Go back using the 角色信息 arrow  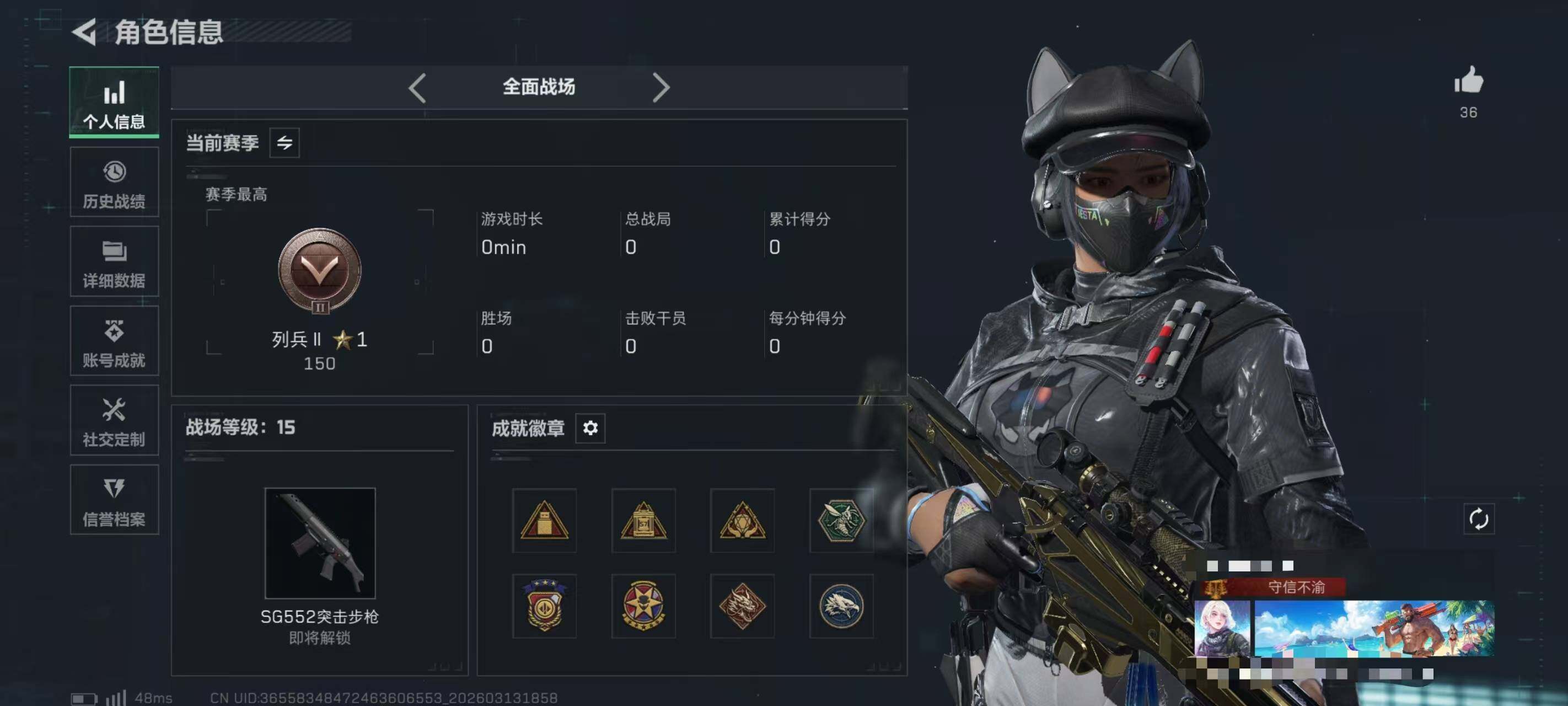coord(84,31)
